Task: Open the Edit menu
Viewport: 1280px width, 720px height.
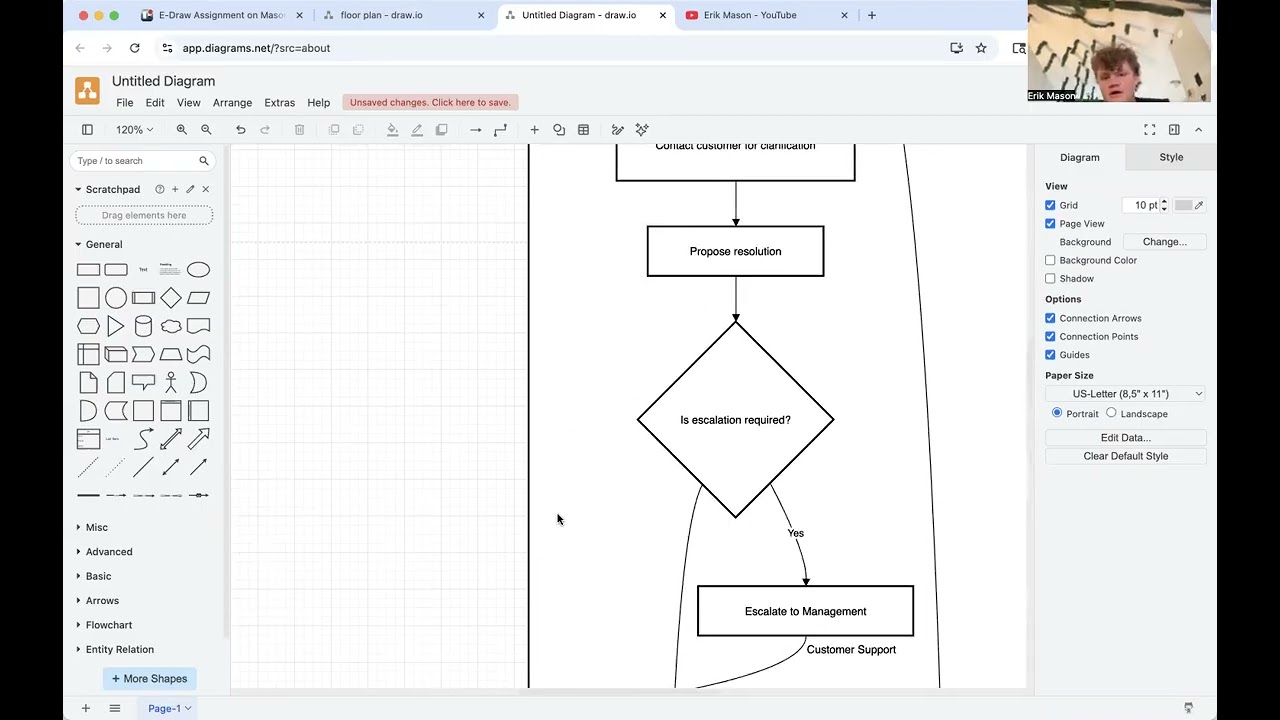Action: coord(155,103)
